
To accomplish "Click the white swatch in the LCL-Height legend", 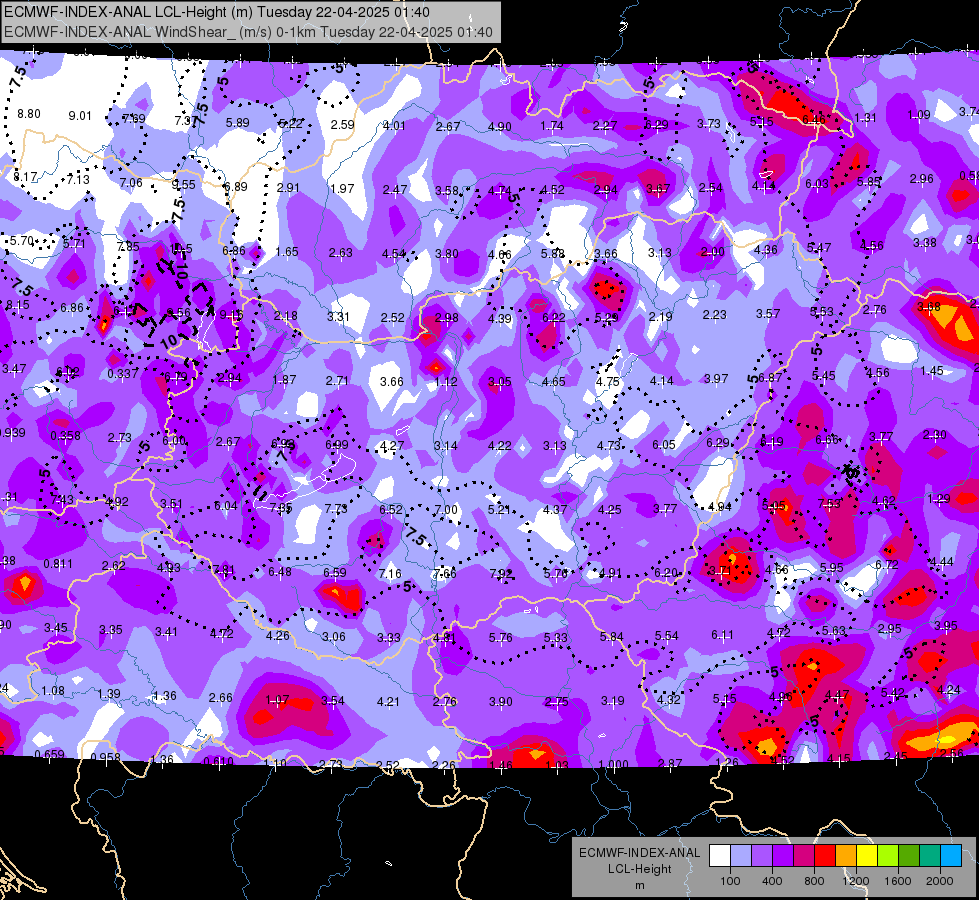I will [x=720, y=856].
